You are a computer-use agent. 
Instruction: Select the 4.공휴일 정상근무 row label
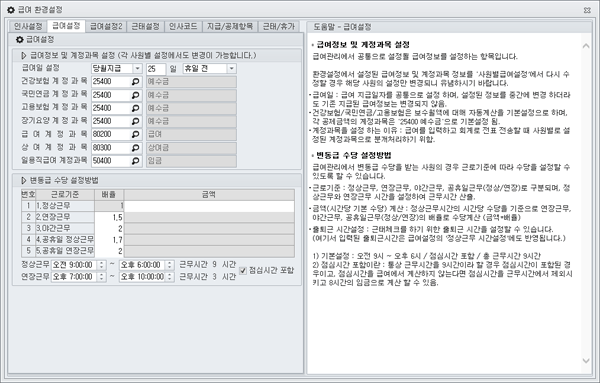(x=65, y=240)
